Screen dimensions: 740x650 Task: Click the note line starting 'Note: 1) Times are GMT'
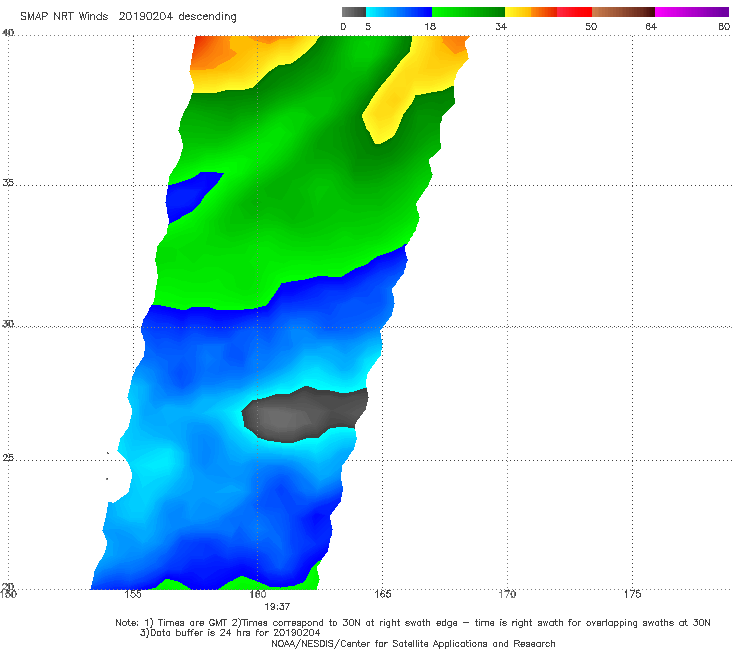(412, 623)
